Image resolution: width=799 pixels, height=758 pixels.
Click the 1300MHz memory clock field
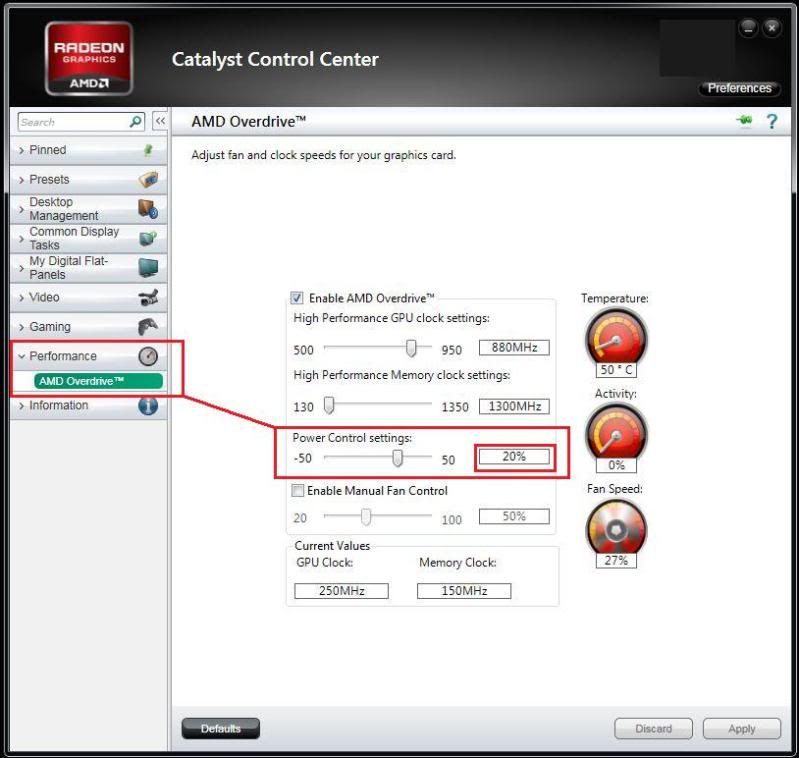pos(514,406)
